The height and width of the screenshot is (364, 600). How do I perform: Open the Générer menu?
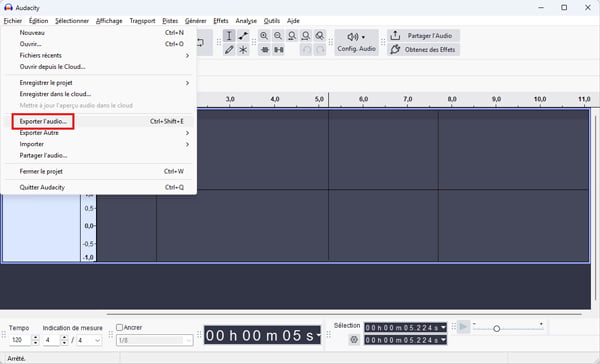tap(196, 21)
